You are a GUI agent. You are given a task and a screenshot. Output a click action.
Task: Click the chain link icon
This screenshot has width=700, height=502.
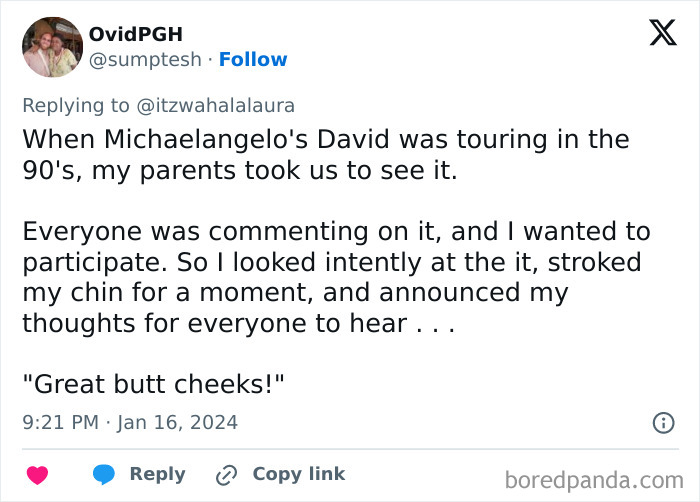[226, 475]
